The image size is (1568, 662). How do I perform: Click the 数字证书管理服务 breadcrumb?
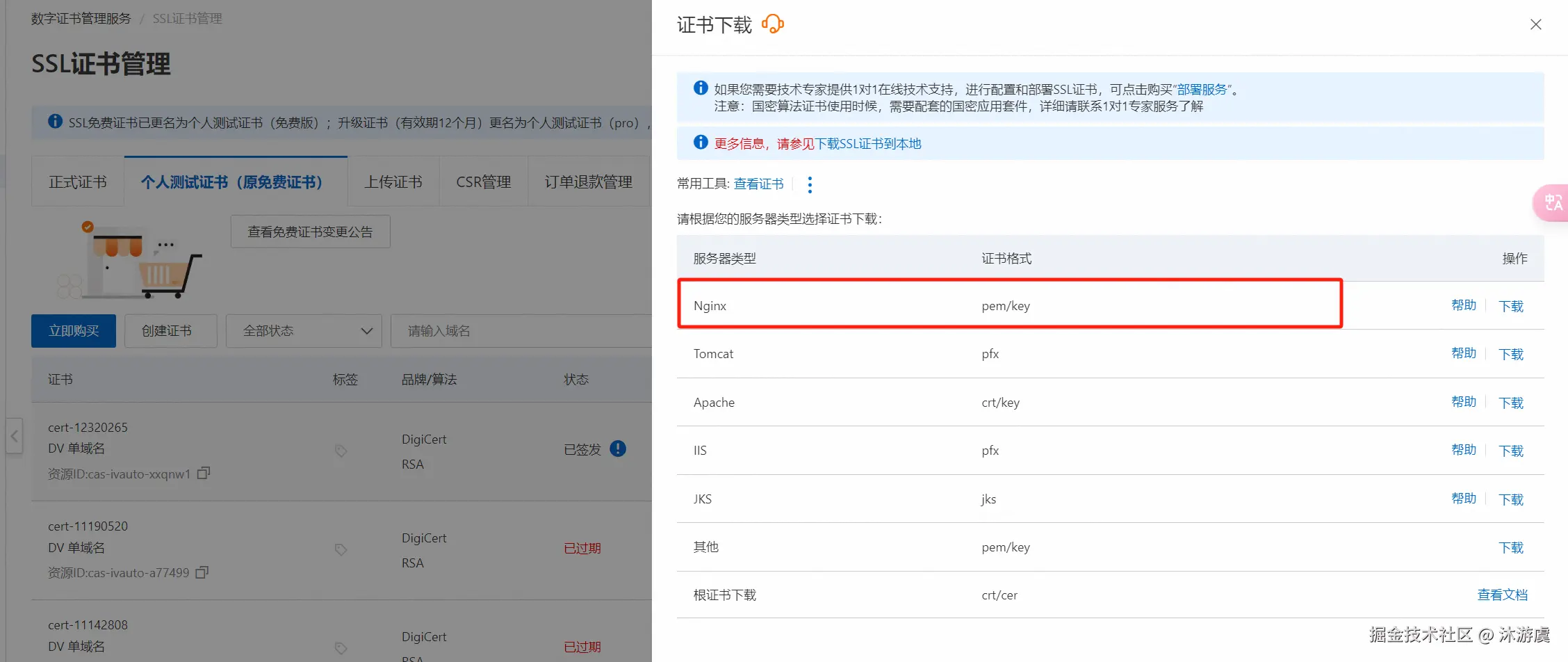[x=81, y=19]
